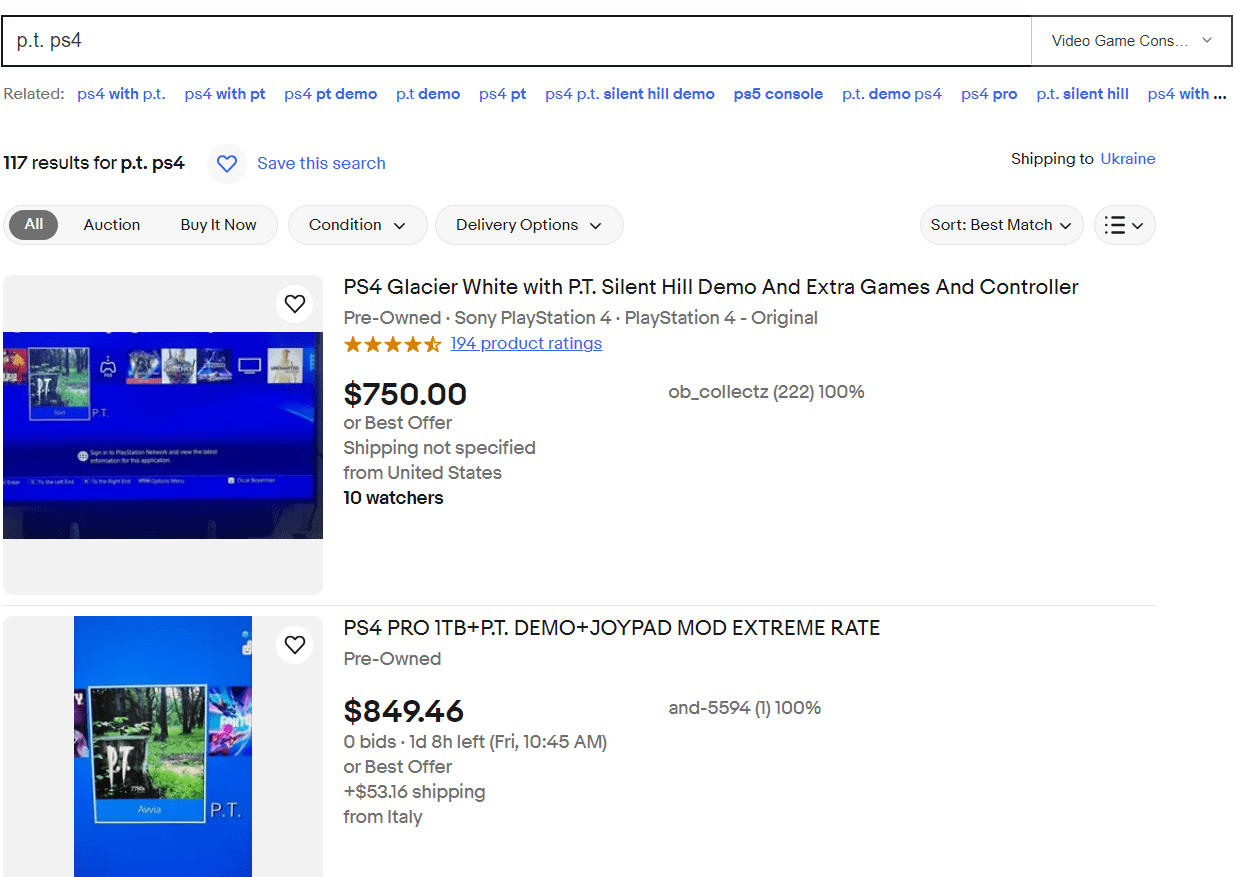Image resolution: width=1235 pixels, height=877 pixels.
Task: Click '10 watchers' text
Action: 393,498
